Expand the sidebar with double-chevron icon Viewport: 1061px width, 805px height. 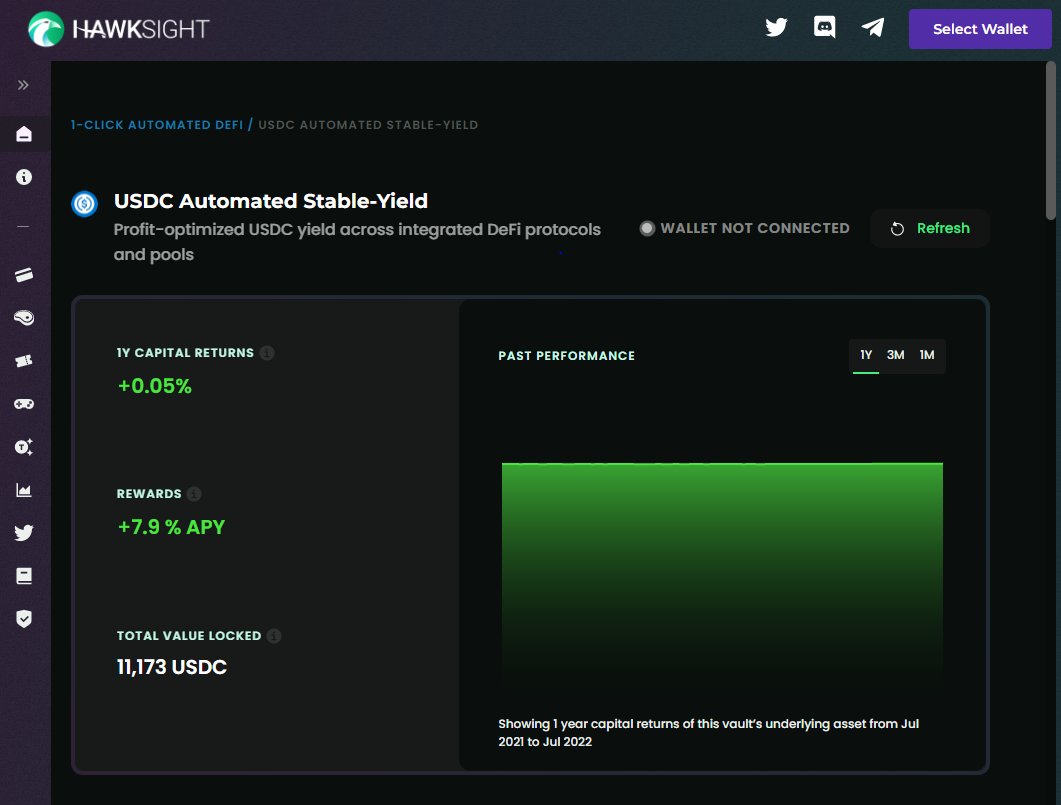click(x=23, y=85)
